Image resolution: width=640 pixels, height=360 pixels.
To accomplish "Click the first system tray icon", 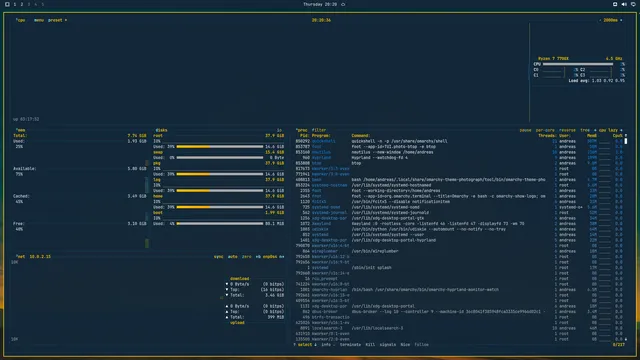I will click(615, 4).
